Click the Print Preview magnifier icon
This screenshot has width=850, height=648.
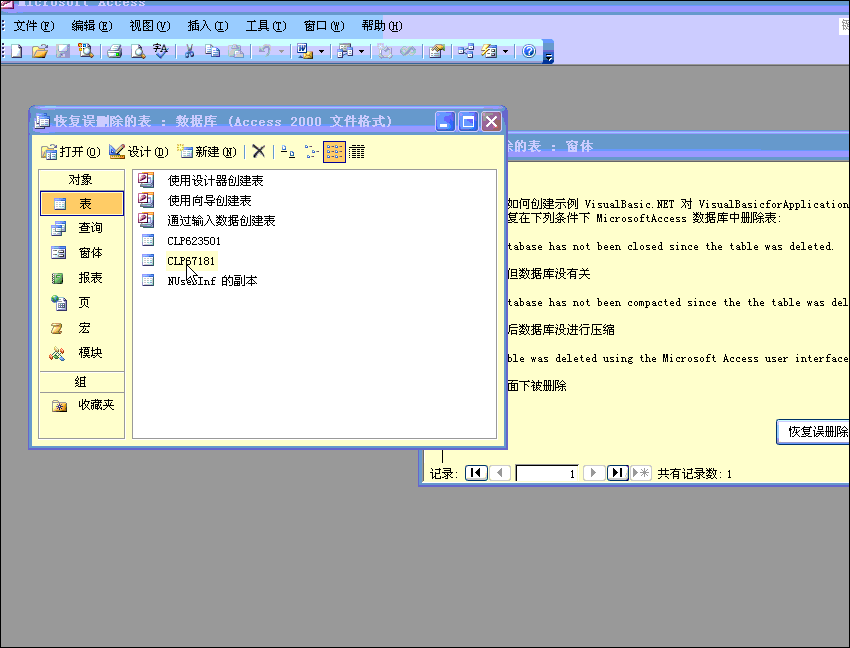[138, 52]
